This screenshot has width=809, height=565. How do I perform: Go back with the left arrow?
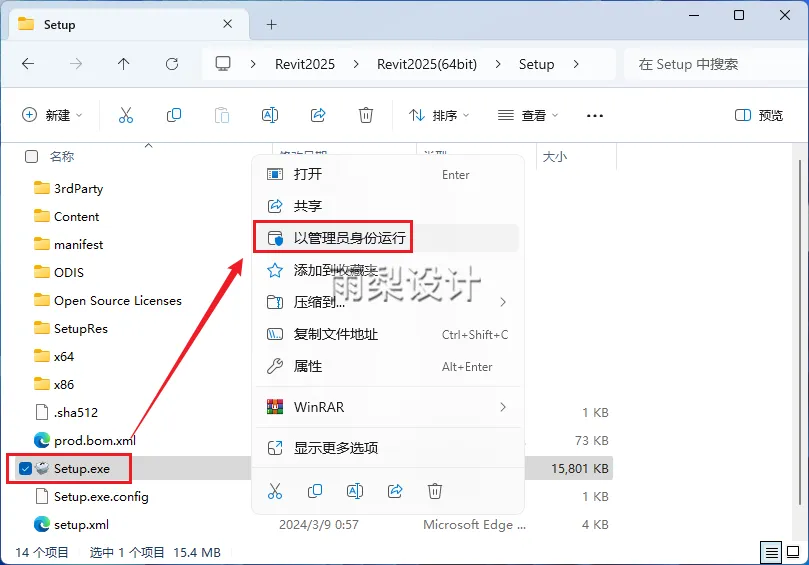click(28, 64)
